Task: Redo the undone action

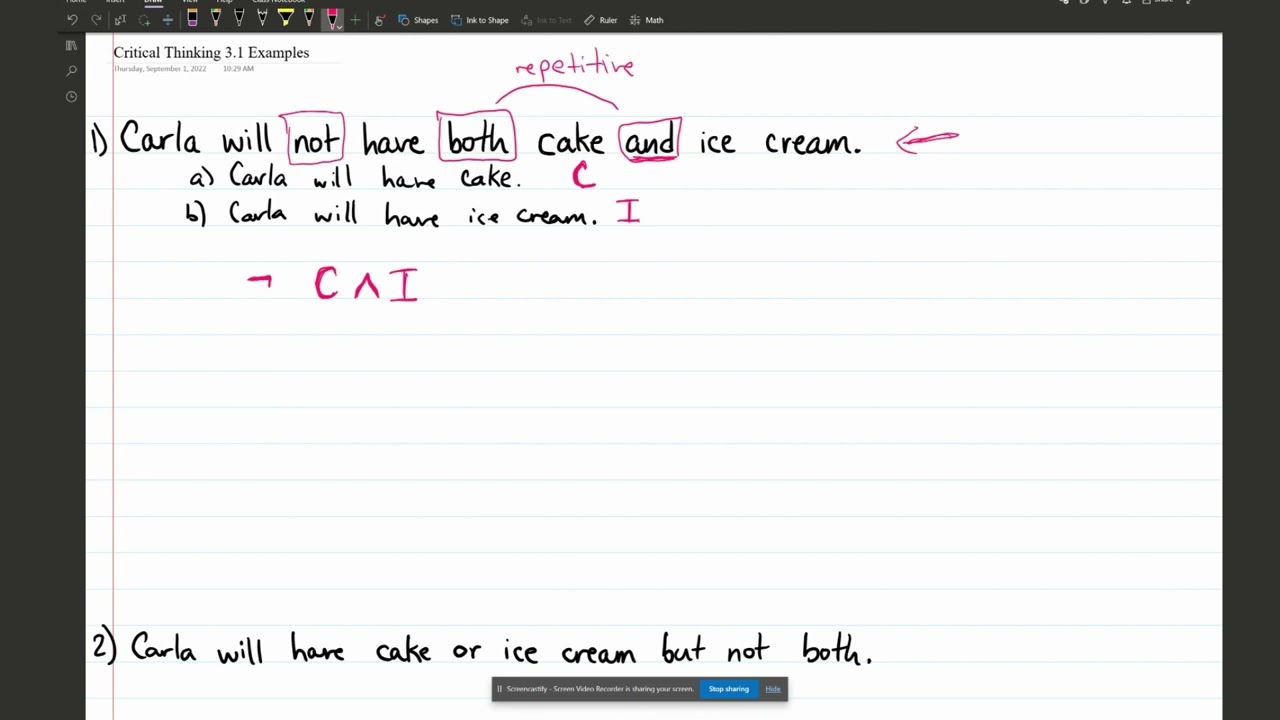Action: tap(96, 20)
